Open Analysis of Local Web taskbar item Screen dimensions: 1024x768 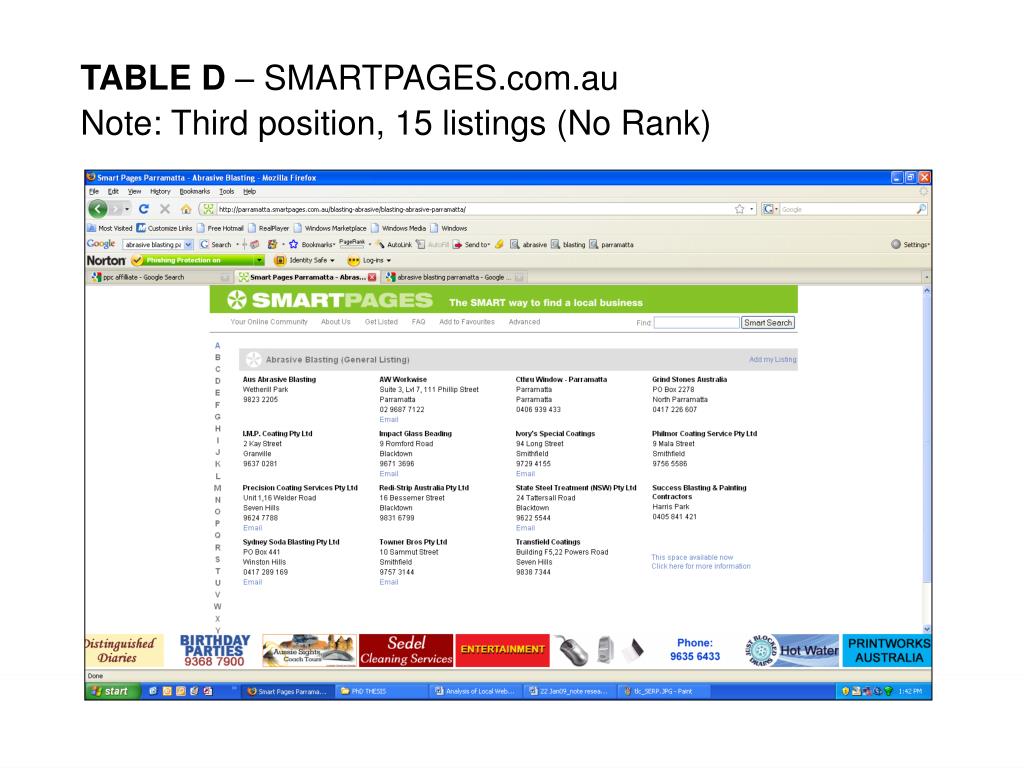475,691
